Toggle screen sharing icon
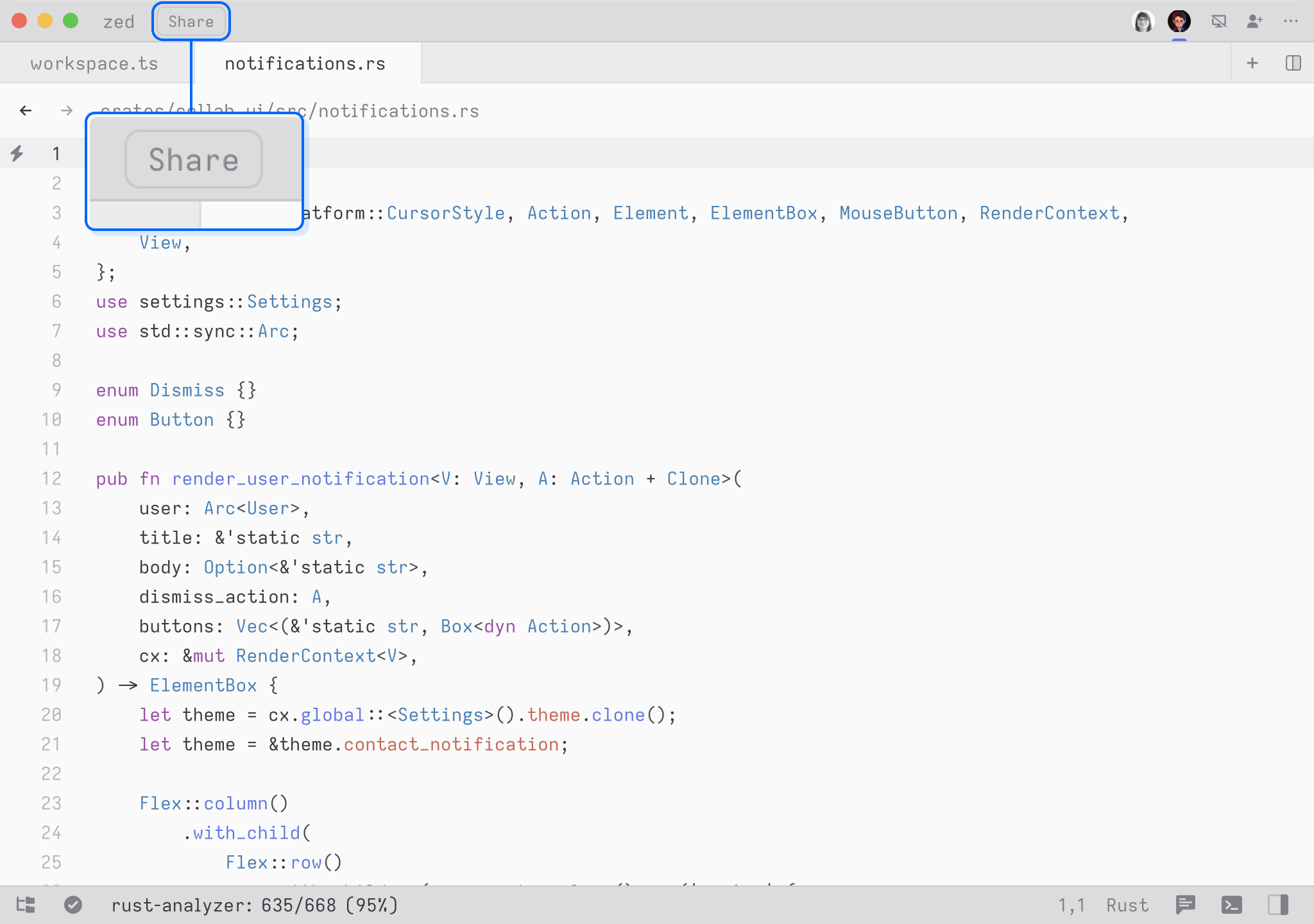The width and height of the screenshot is (1314, 924). 1218,22
